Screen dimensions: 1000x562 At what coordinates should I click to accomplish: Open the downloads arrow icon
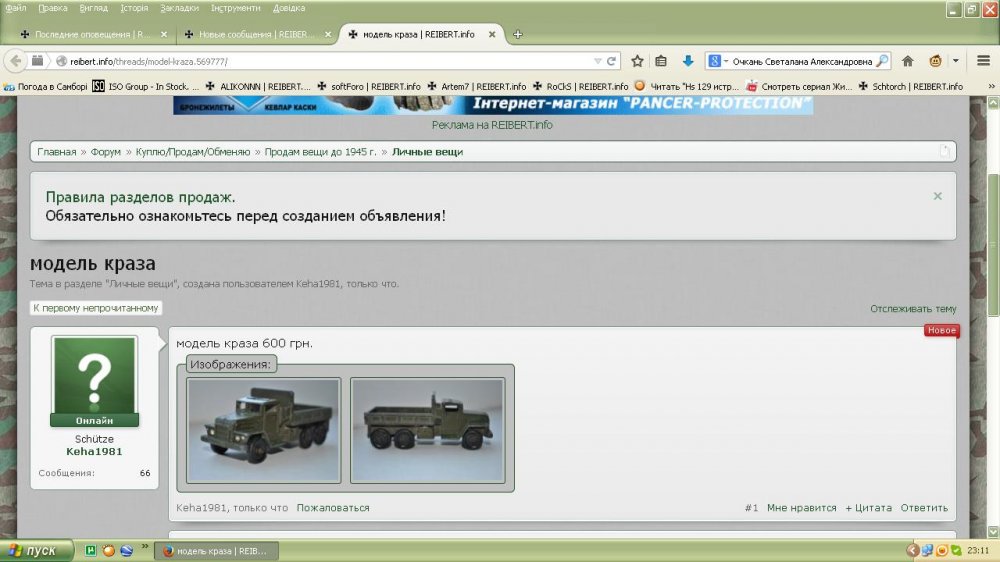click(688, 61)
